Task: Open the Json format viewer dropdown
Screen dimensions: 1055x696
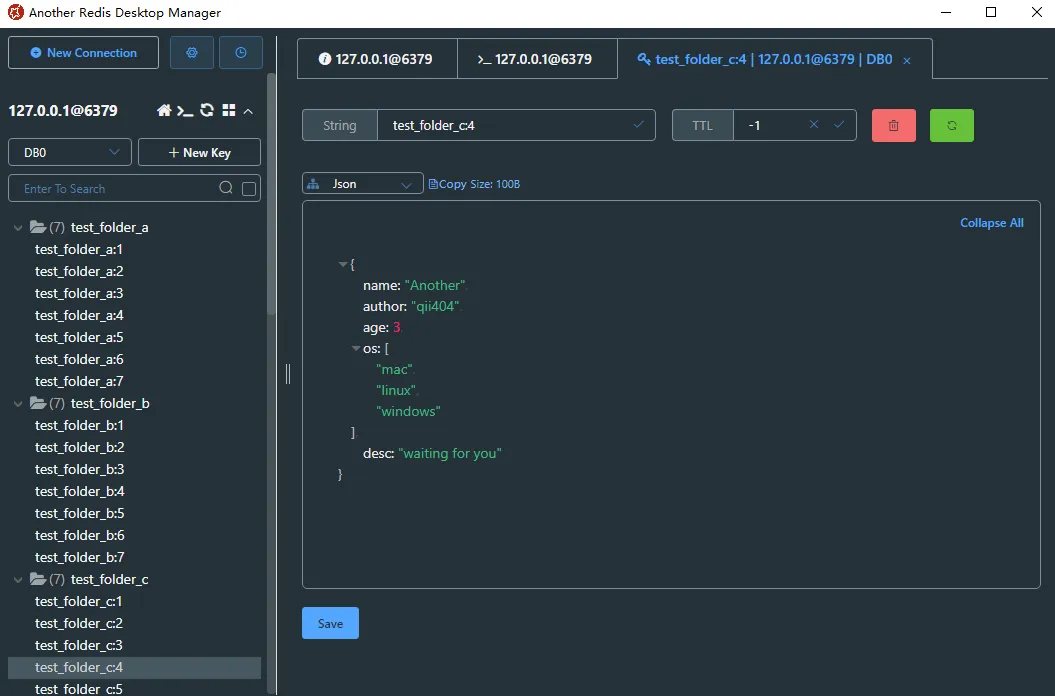Action: tap(362, 184)
